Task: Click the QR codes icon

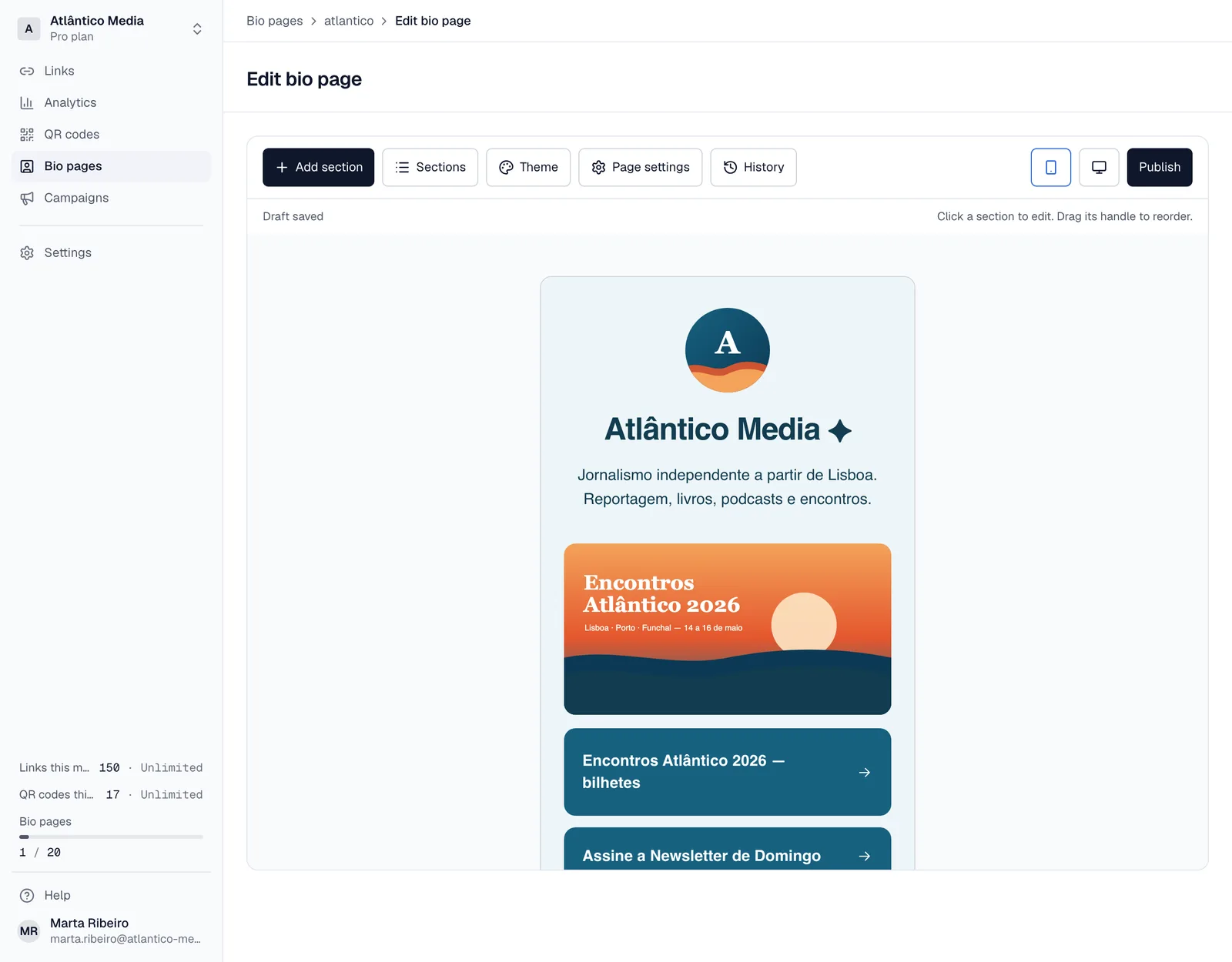Action: (x=27, y=135)
